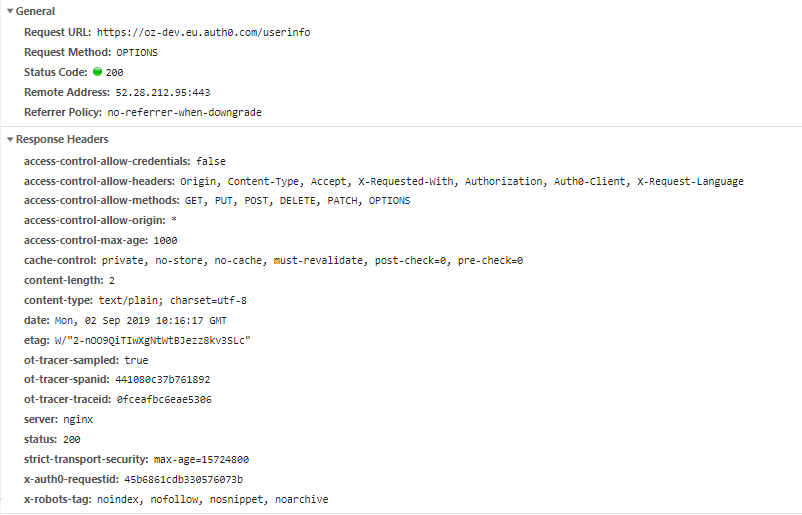Click the access-control-allow-credentials header name
Image resolution: width=802 pixels, height=515 pixels.
coord(108,161)
